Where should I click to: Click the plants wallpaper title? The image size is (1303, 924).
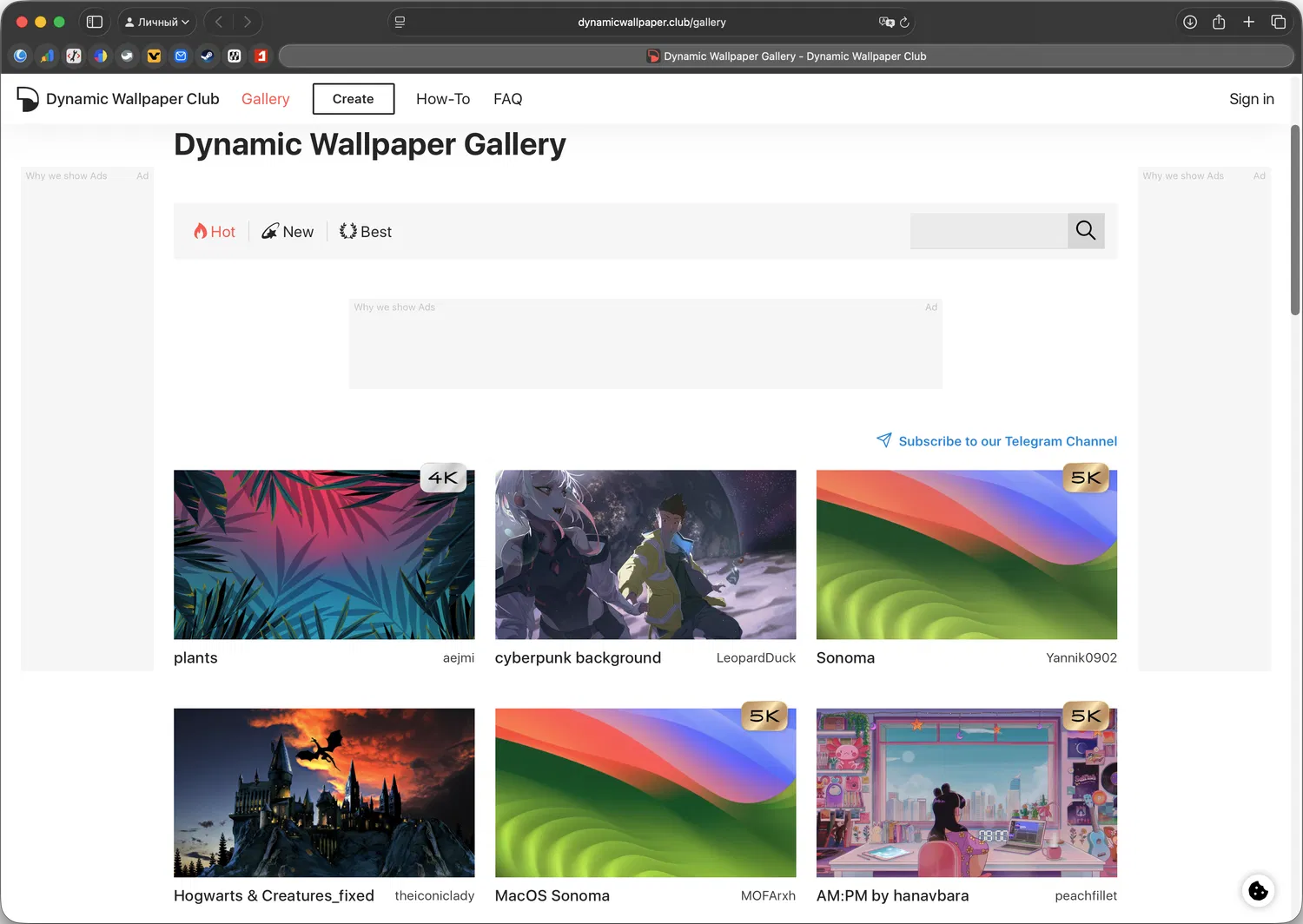(195, 658)
